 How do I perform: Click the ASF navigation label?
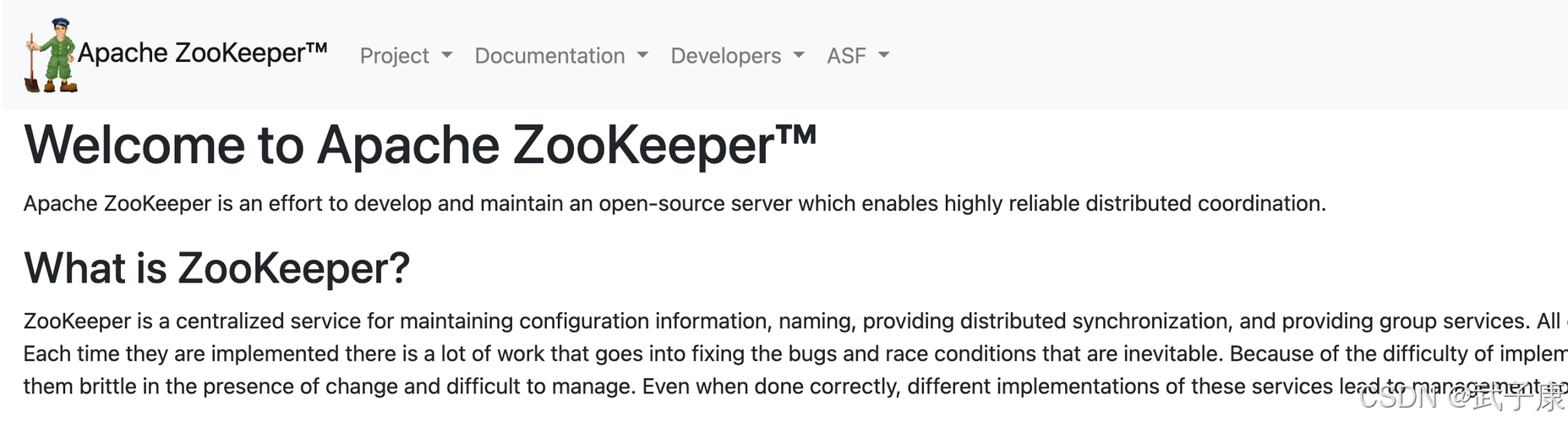846,56
